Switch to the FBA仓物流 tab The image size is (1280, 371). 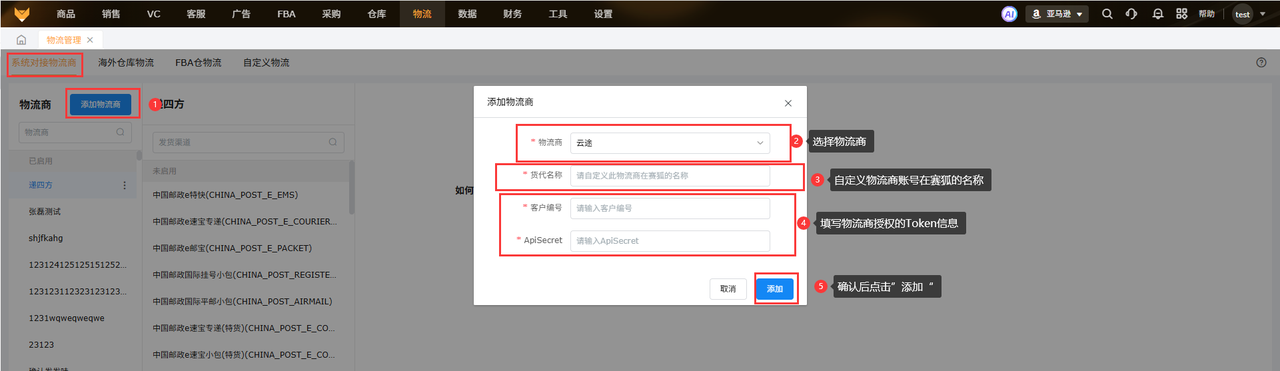click(198, 62)
